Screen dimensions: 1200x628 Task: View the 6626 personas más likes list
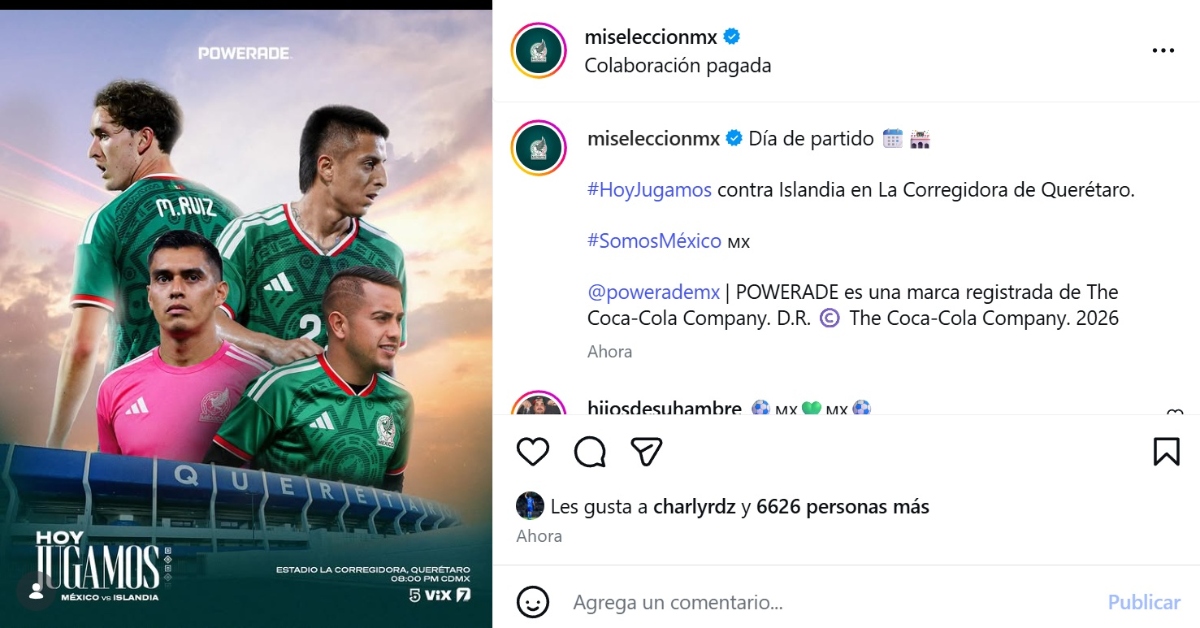pyautogui.click(x=843, y=507)
